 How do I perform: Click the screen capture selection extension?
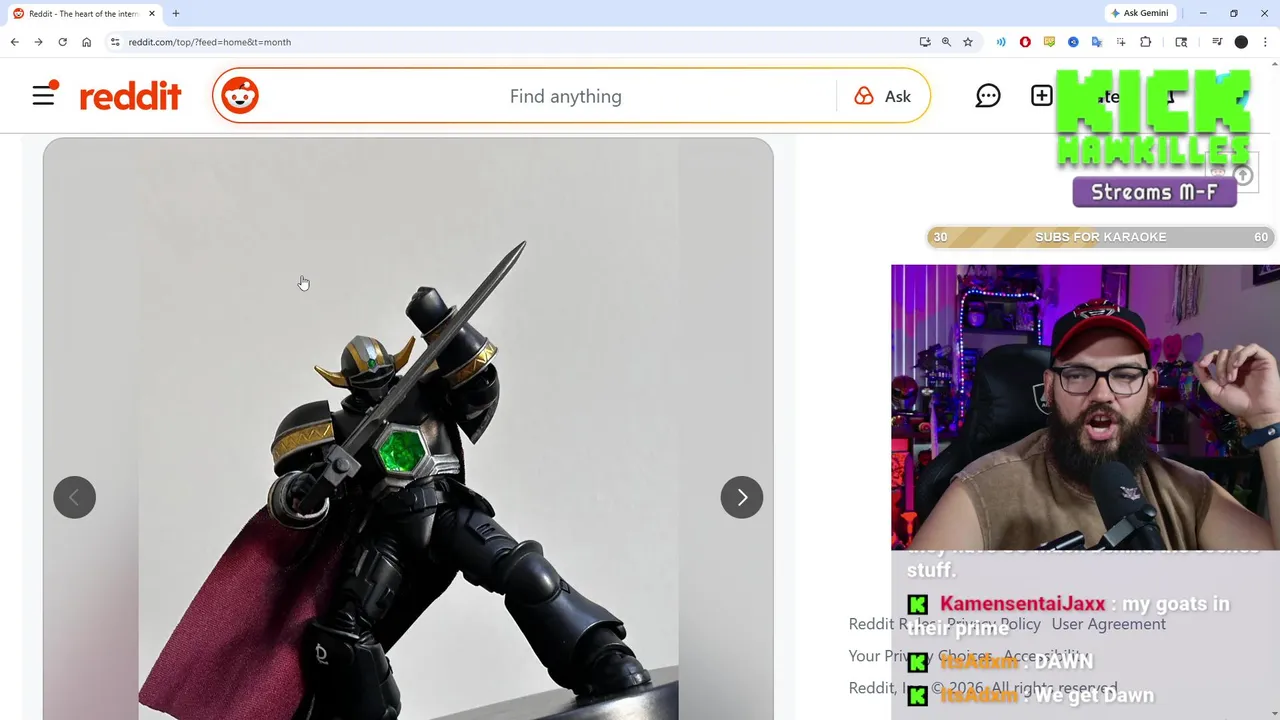pos(1121,42)
